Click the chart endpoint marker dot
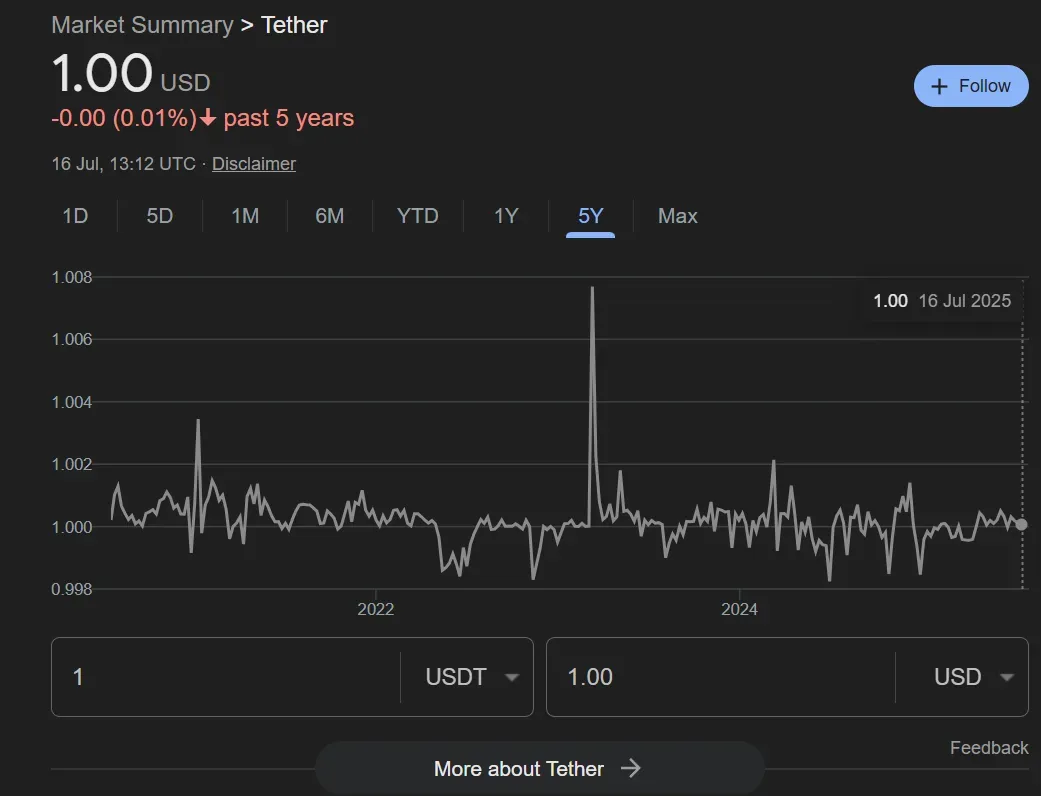 pyautogui.click(x=1020, y=524)
